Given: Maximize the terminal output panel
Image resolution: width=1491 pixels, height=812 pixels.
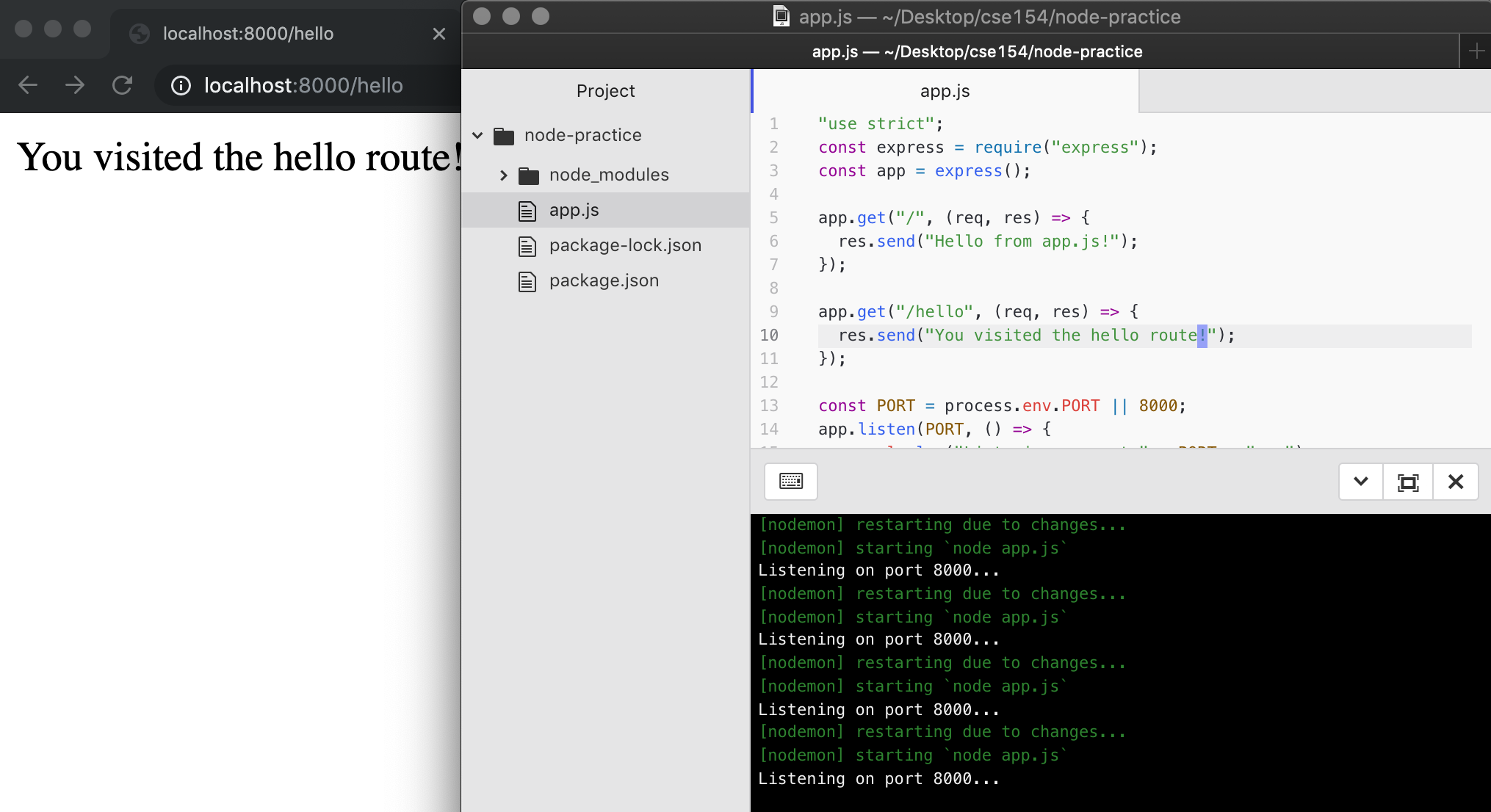Looking at the screenshot, I should [x=1408, y=482].
